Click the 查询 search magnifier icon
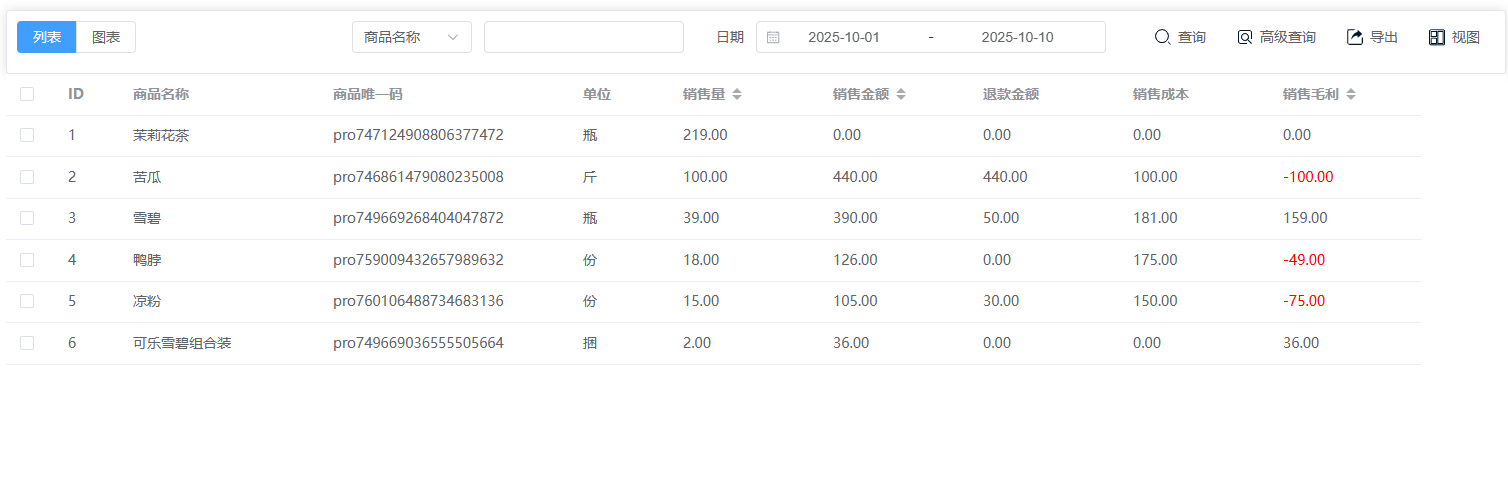1508x481 pixels. click(x=1162, y=37)
